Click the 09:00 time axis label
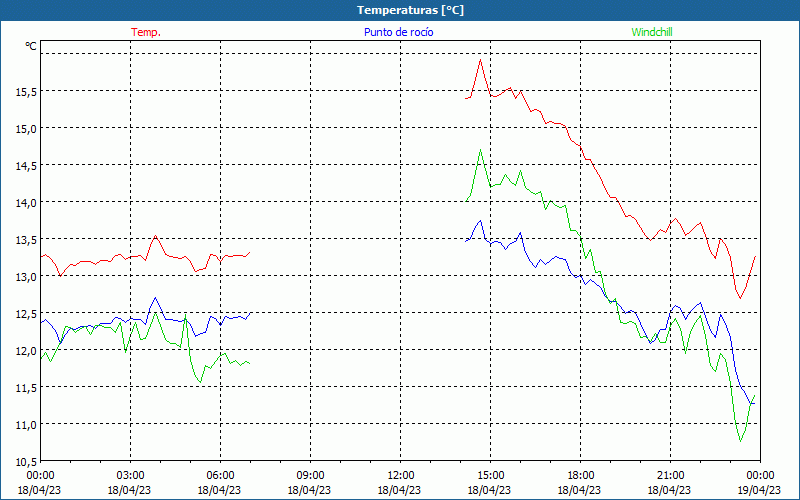 coord(310,476)
